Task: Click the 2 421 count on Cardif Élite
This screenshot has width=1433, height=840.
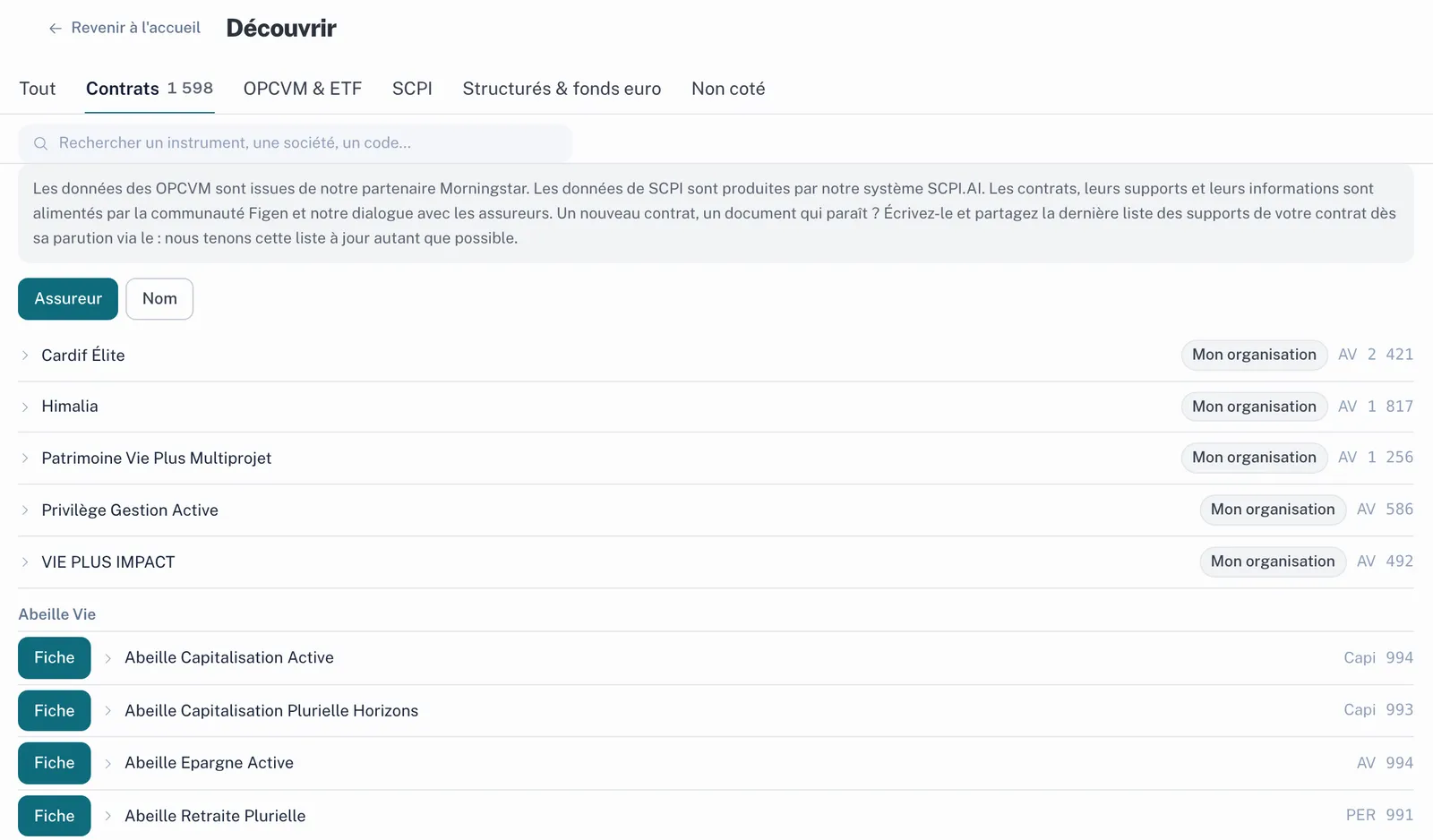Action: click(1390, 355)
